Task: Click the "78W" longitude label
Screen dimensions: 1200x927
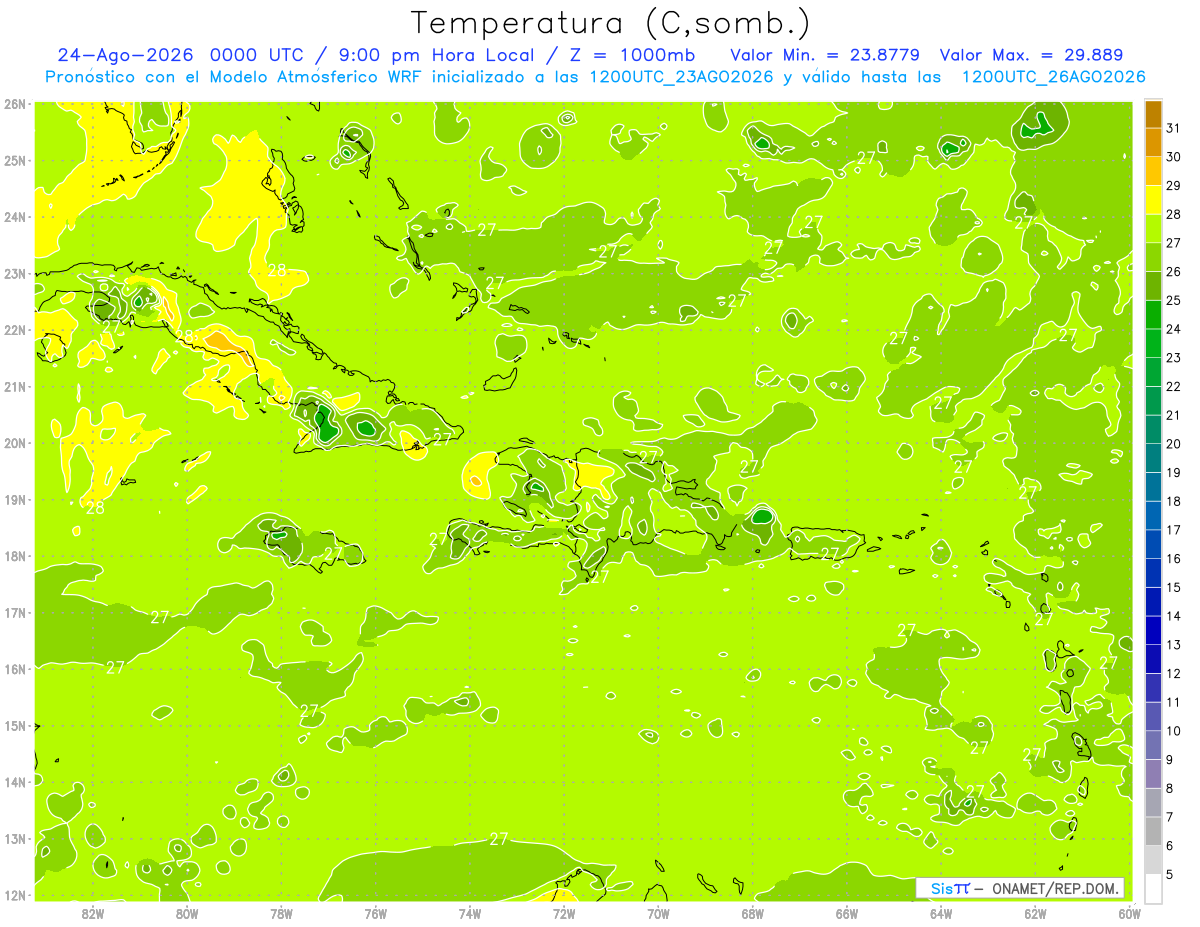Action: (x=281, y=913)
